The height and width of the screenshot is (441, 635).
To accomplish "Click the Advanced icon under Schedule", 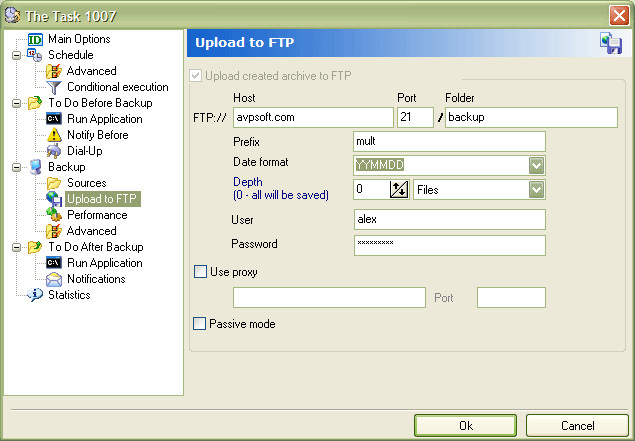I will click(54, 71).
